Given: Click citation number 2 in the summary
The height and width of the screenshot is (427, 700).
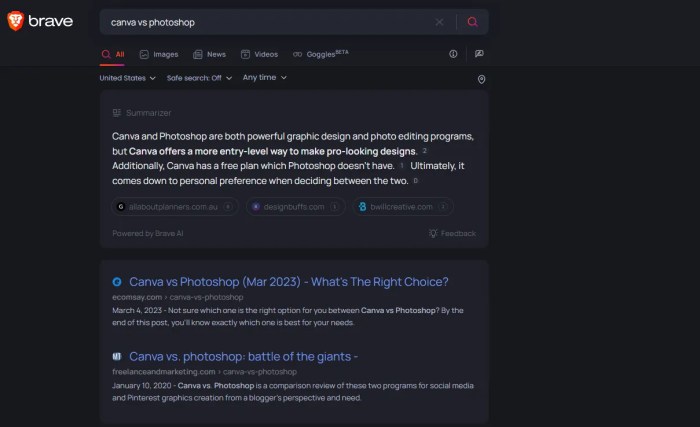Looking at the screenshot, I should click(425, 151).
